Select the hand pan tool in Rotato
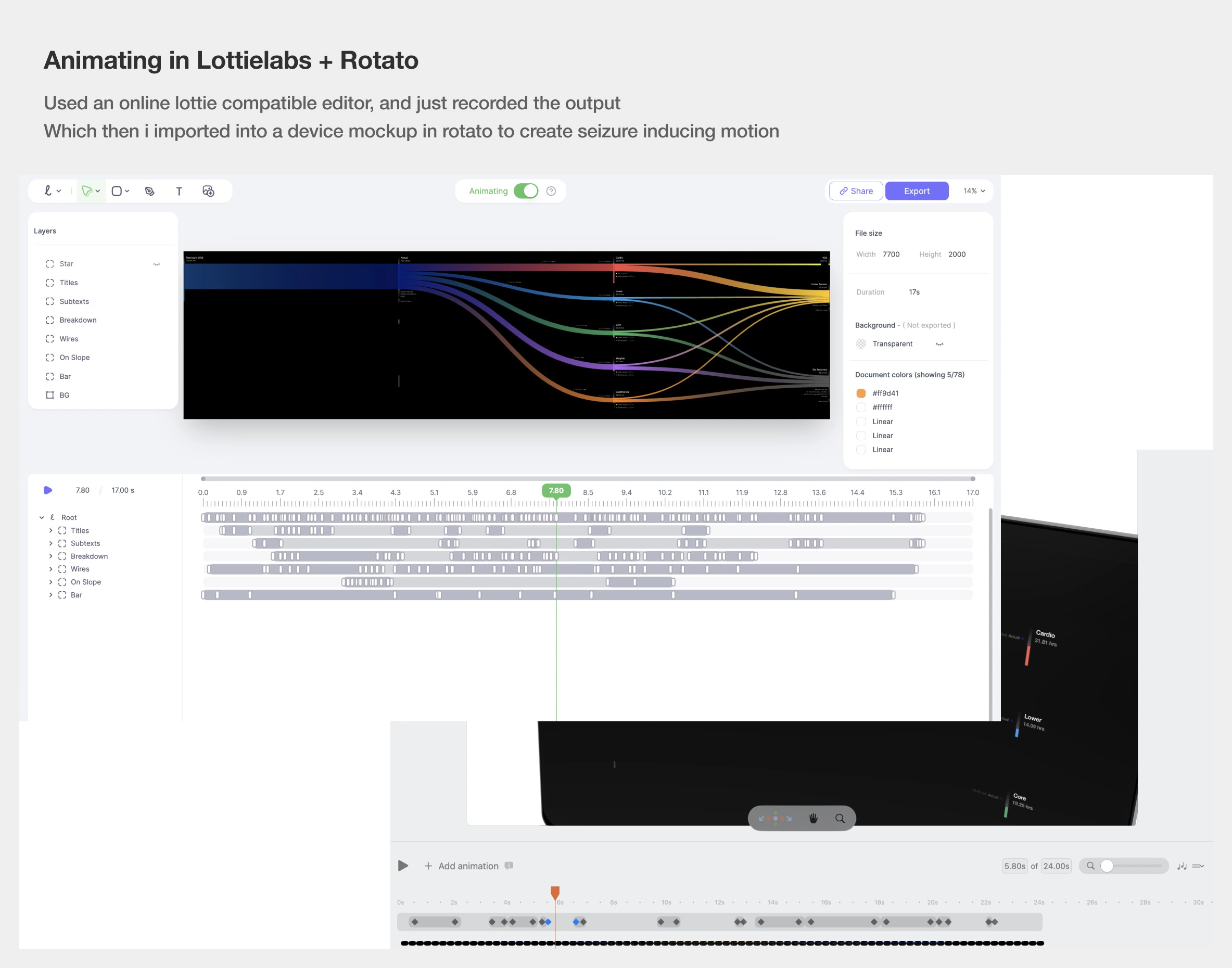This screenshot has height=968, width=1232. click(x=813, y=818)
